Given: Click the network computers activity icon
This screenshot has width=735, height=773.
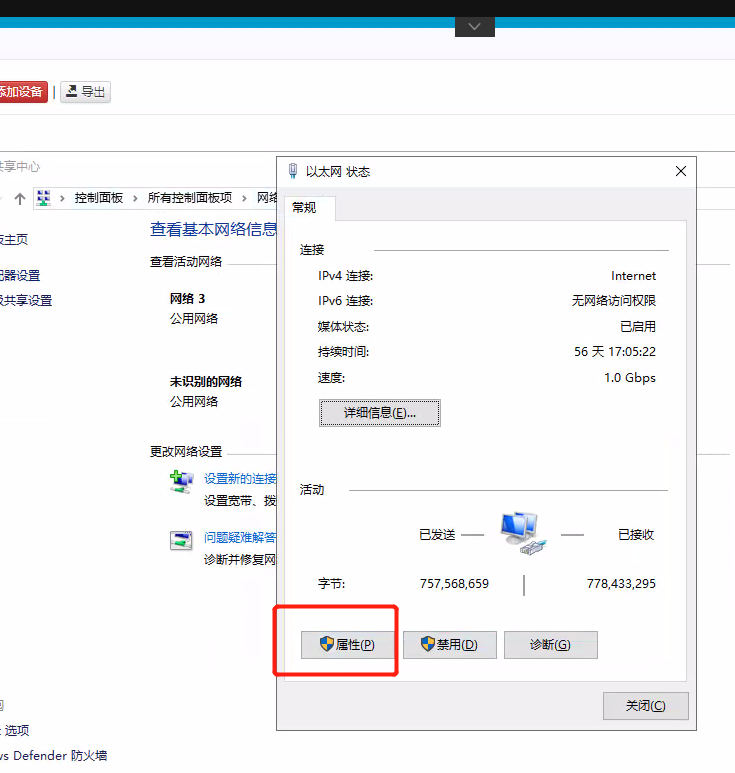Looking at the screenshot, I should 523,534.
